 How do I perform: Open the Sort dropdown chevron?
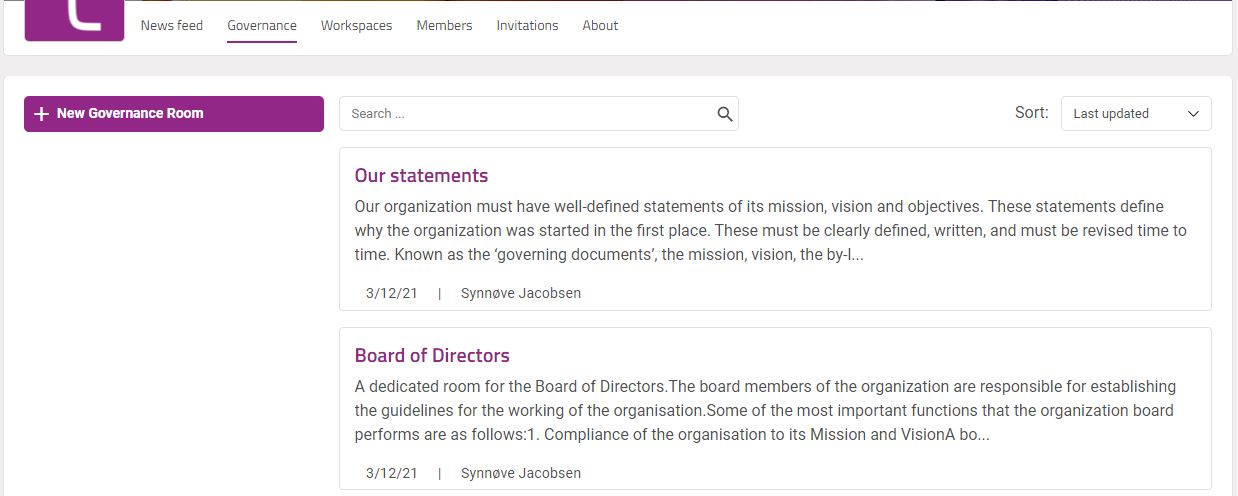[x=1193, y=114]
